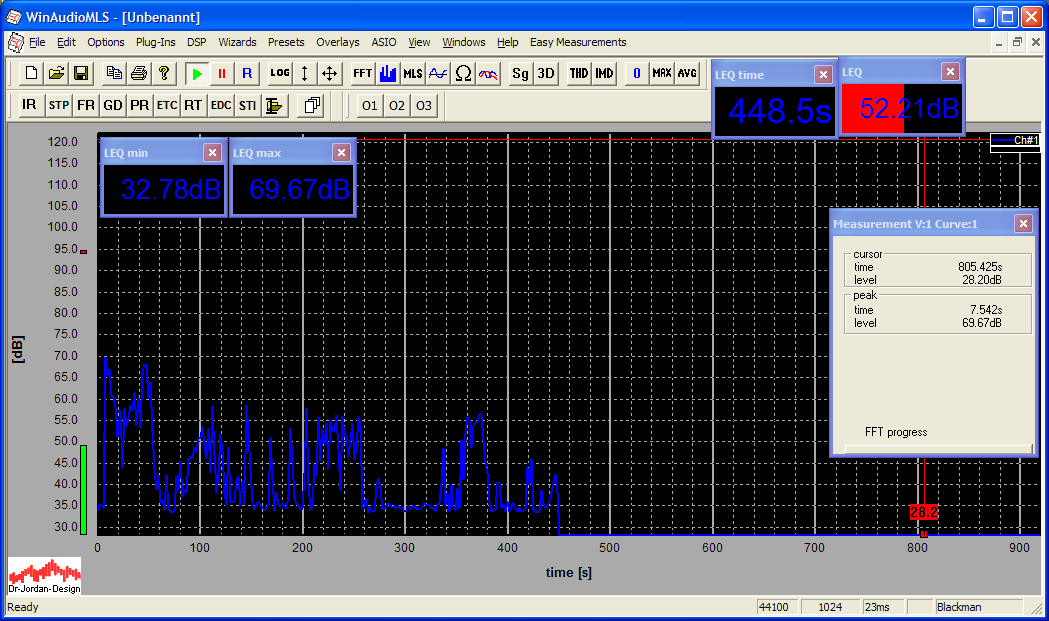The height and width of the screenshot is (621, 1049).
Task: Select the IR impulse response icon
Action: coord(29,105)
